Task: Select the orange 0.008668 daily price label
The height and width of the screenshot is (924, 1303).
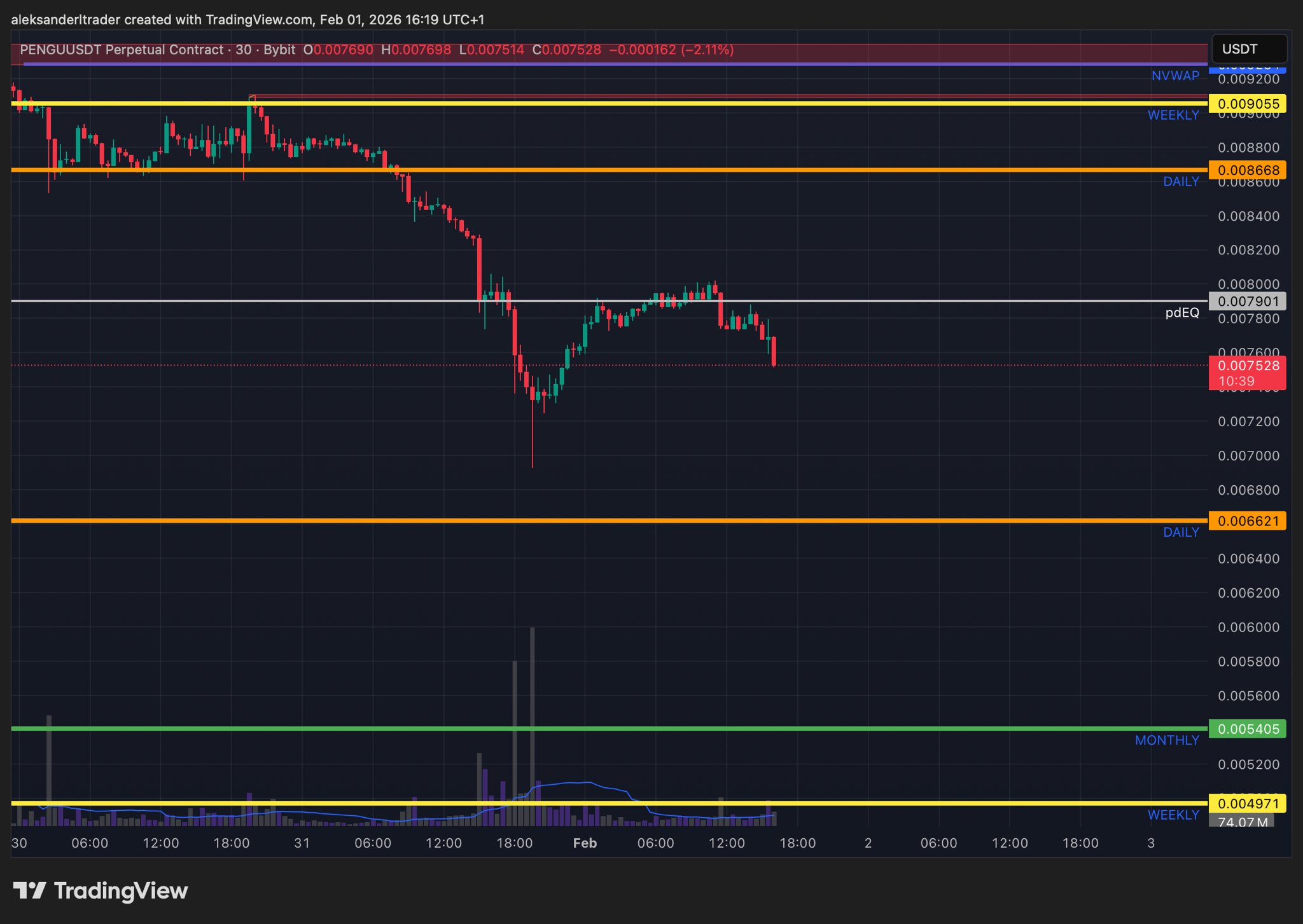Action: pyautogui.click(x=1247, y=170)
